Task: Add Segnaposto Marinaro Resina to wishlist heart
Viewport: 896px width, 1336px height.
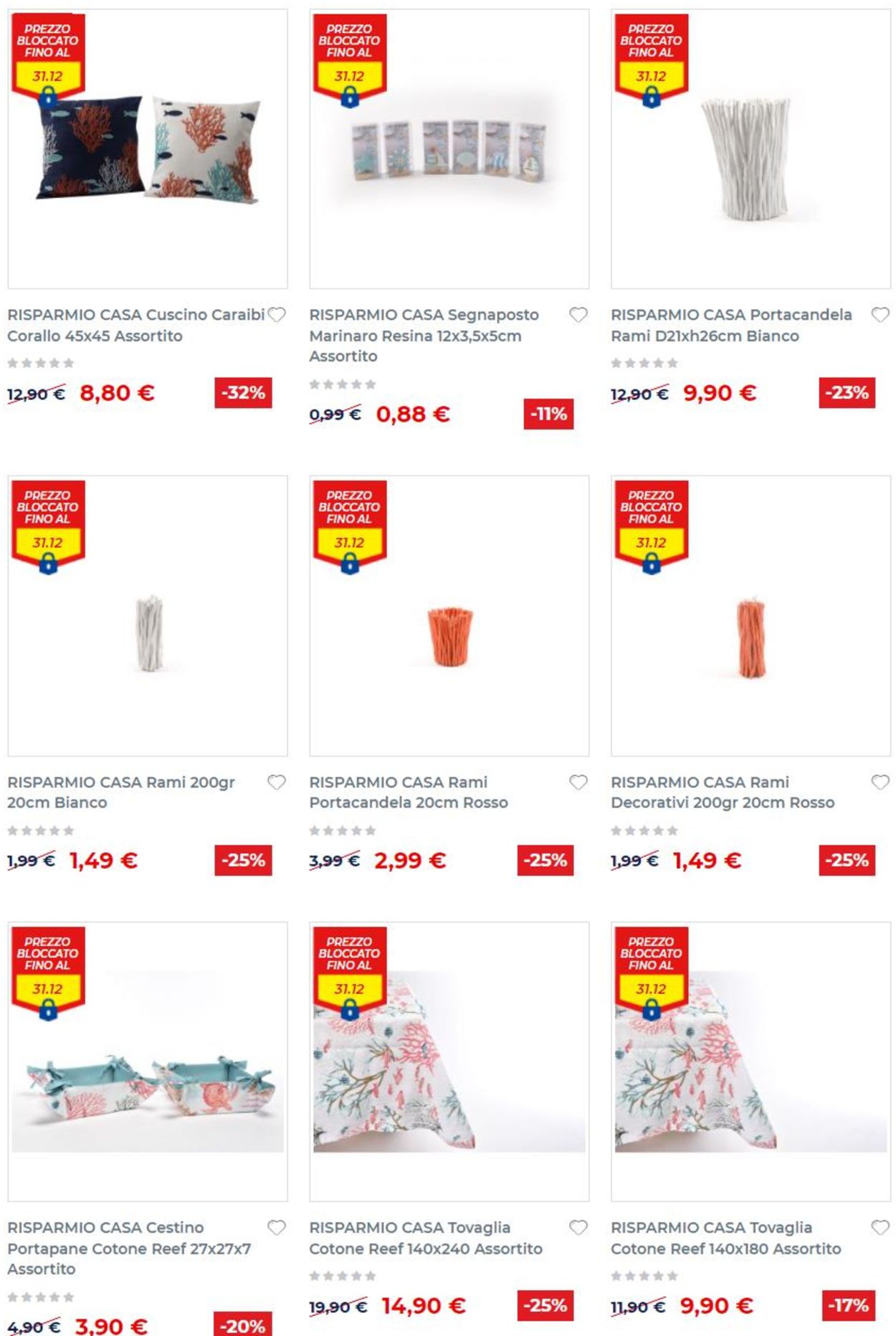Action: coord(578,315)
